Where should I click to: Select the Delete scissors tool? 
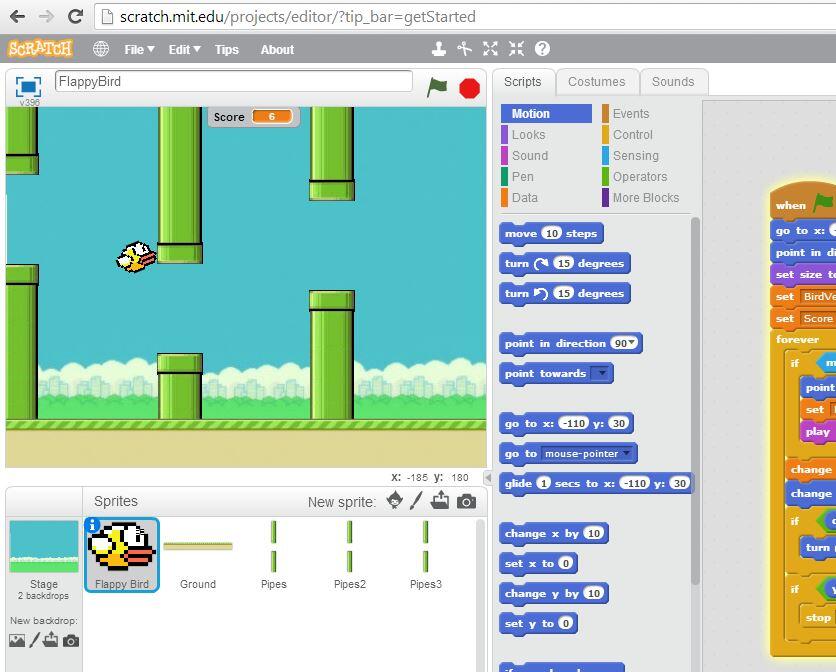(464, 49)
